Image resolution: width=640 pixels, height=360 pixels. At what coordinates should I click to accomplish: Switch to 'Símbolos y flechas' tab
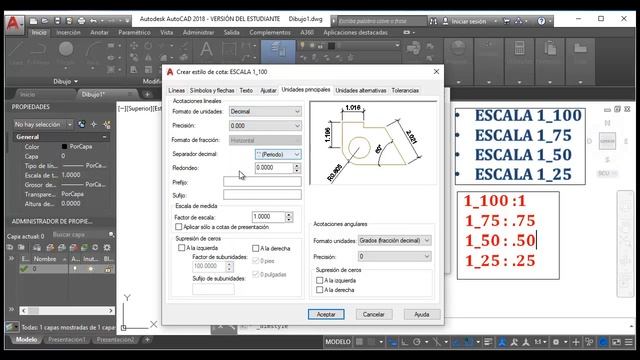pyautogui.click(x=212, y=91)
